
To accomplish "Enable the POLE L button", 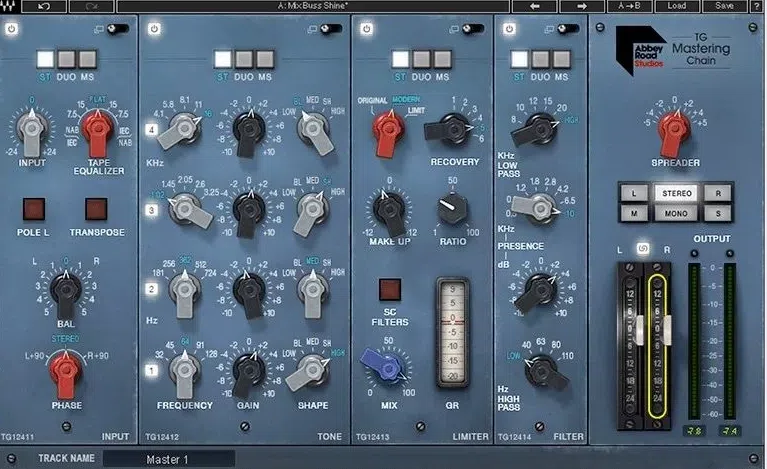I will click(x=34, y=209).
